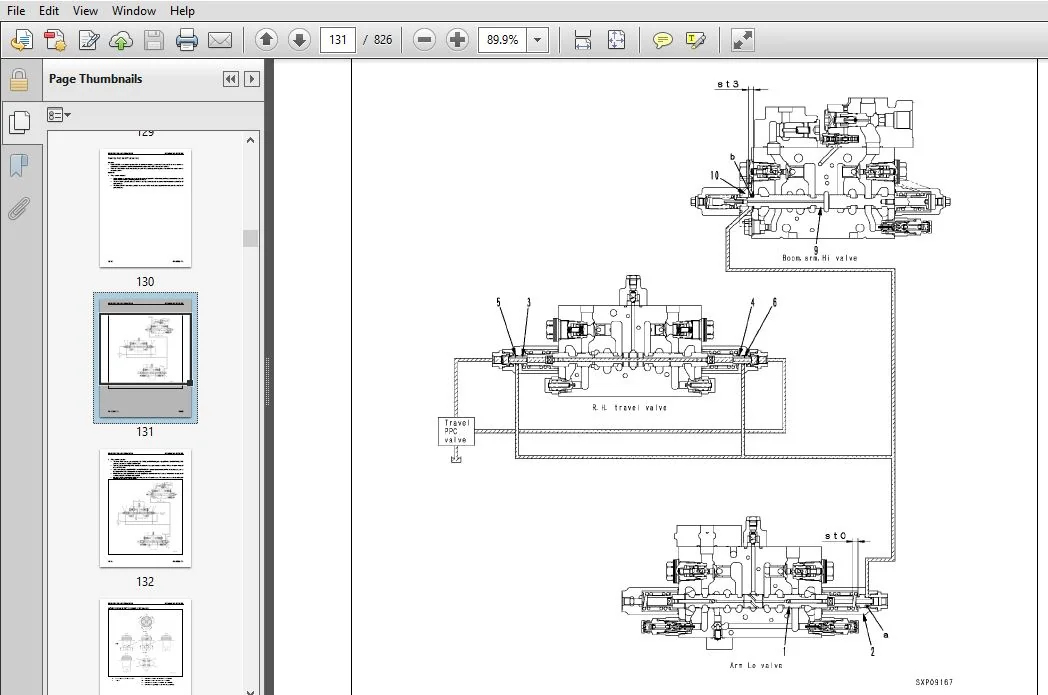This screenshot has height=695, width=1048.
Task: Toggle read mode full screen icon
Action: point(743,40)
